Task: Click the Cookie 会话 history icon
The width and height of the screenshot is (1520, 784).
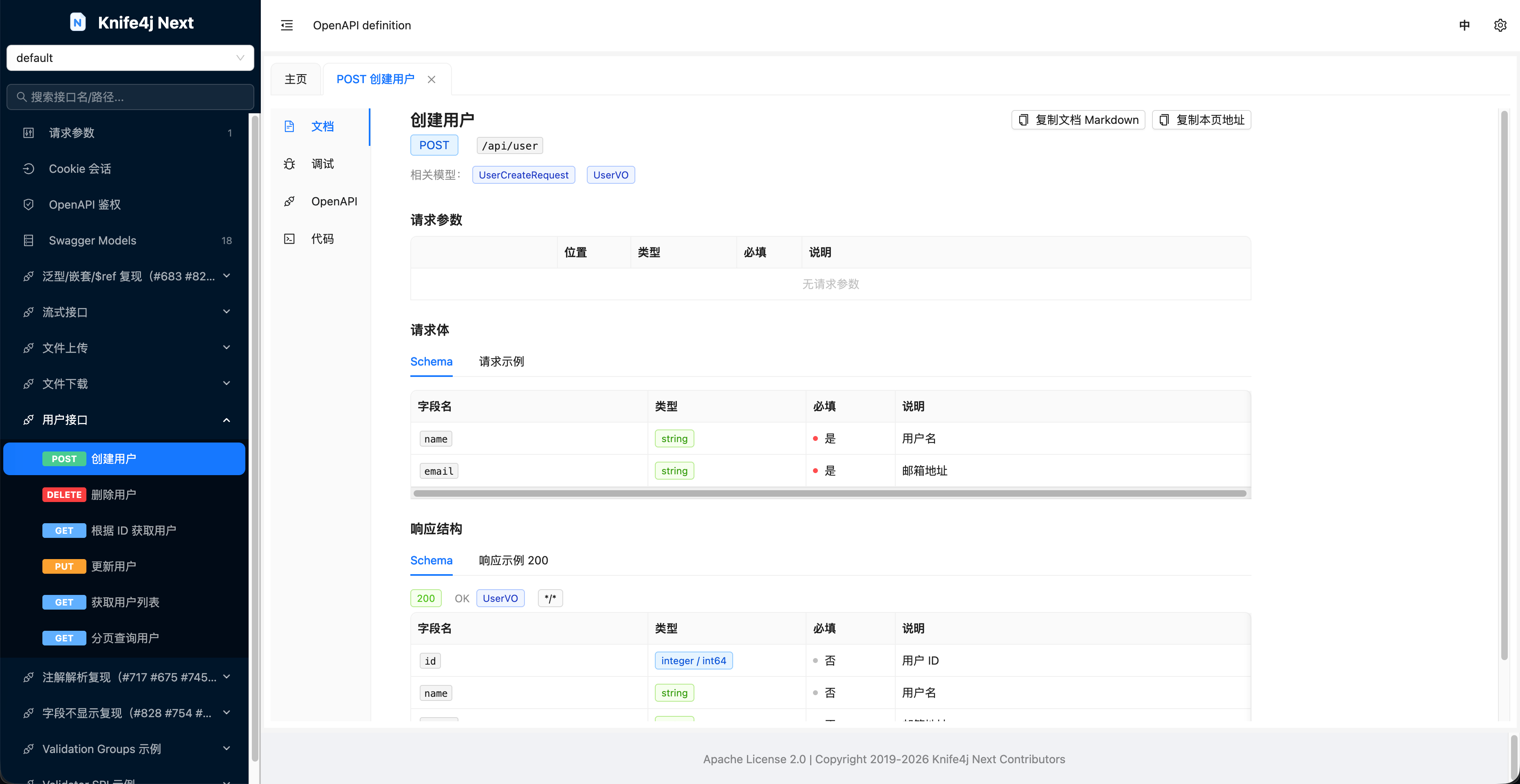Action: [29, 169]
